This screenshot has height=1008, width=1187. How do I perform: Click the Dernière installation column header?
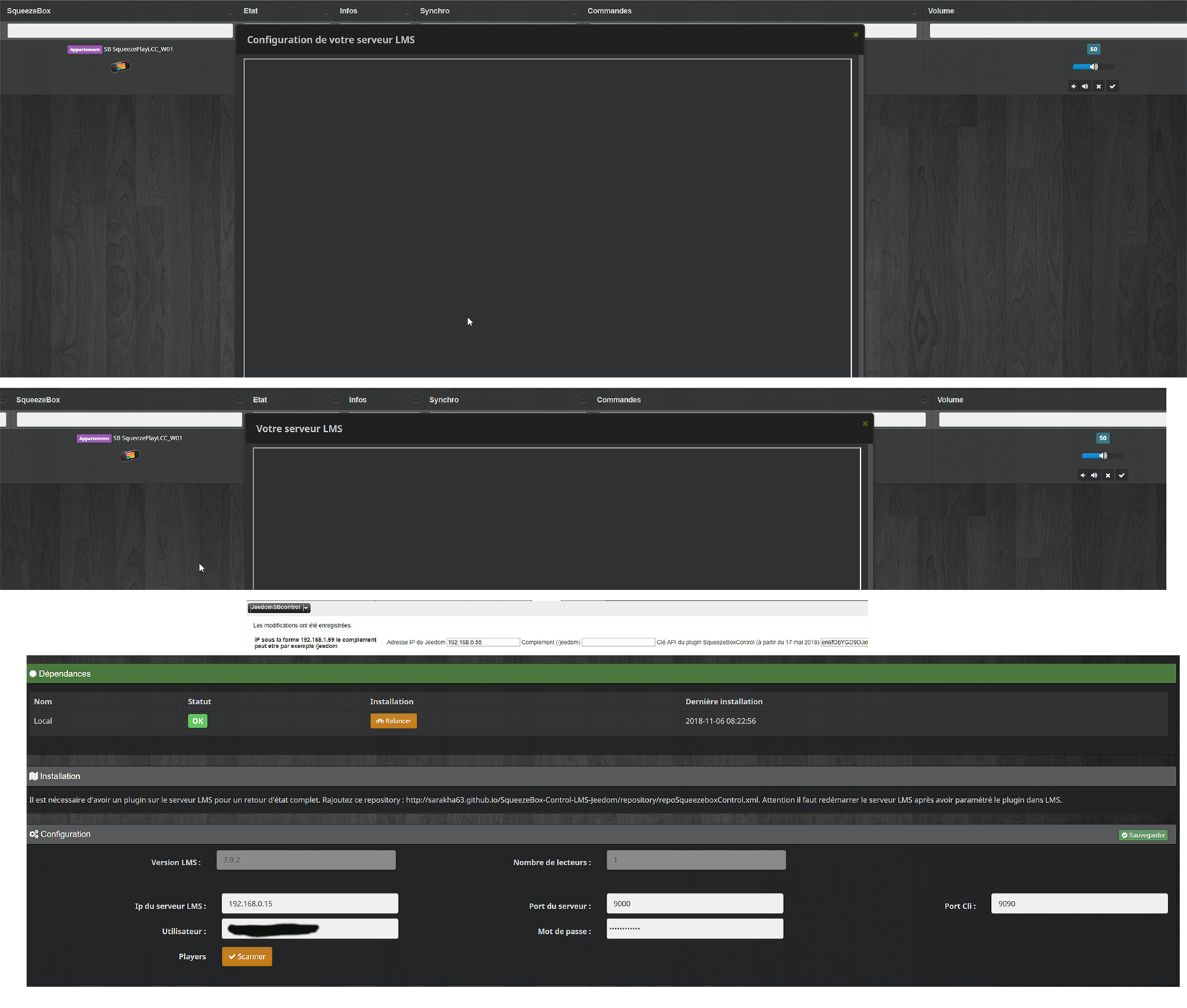click(x=724, y=701)
